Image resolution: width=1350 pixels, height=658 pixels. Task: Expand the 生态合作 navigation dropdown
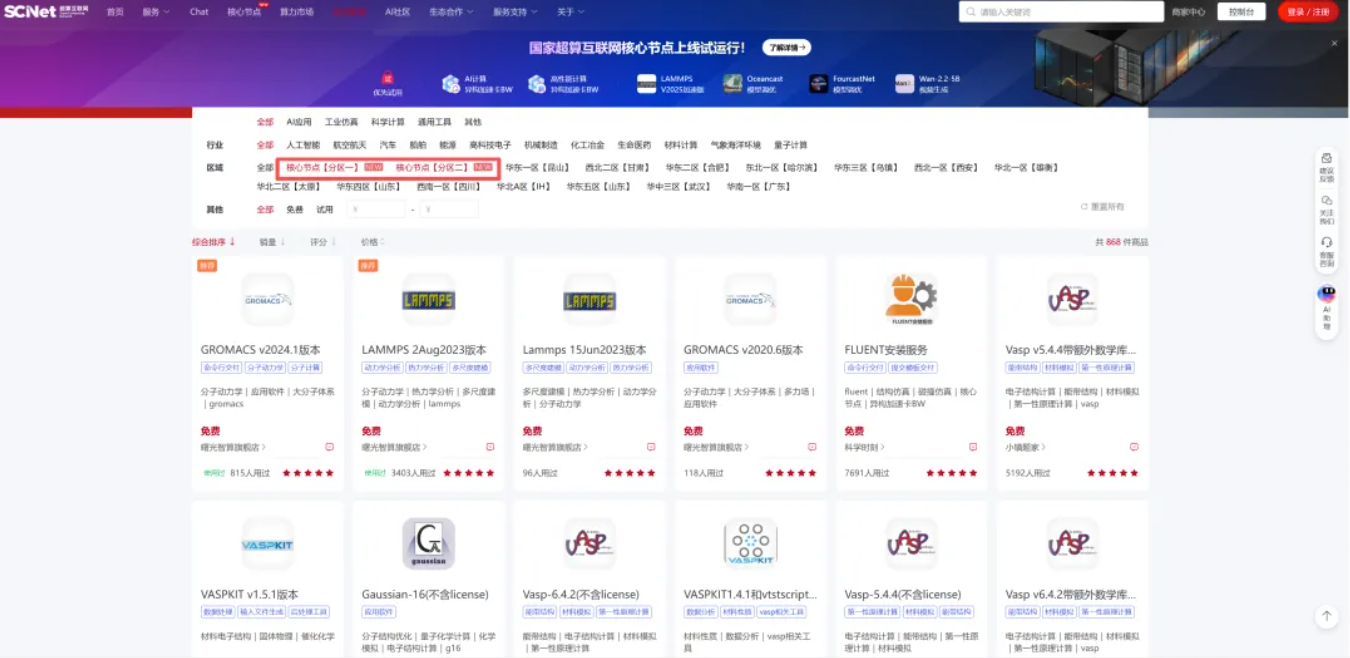coord(451,12)
